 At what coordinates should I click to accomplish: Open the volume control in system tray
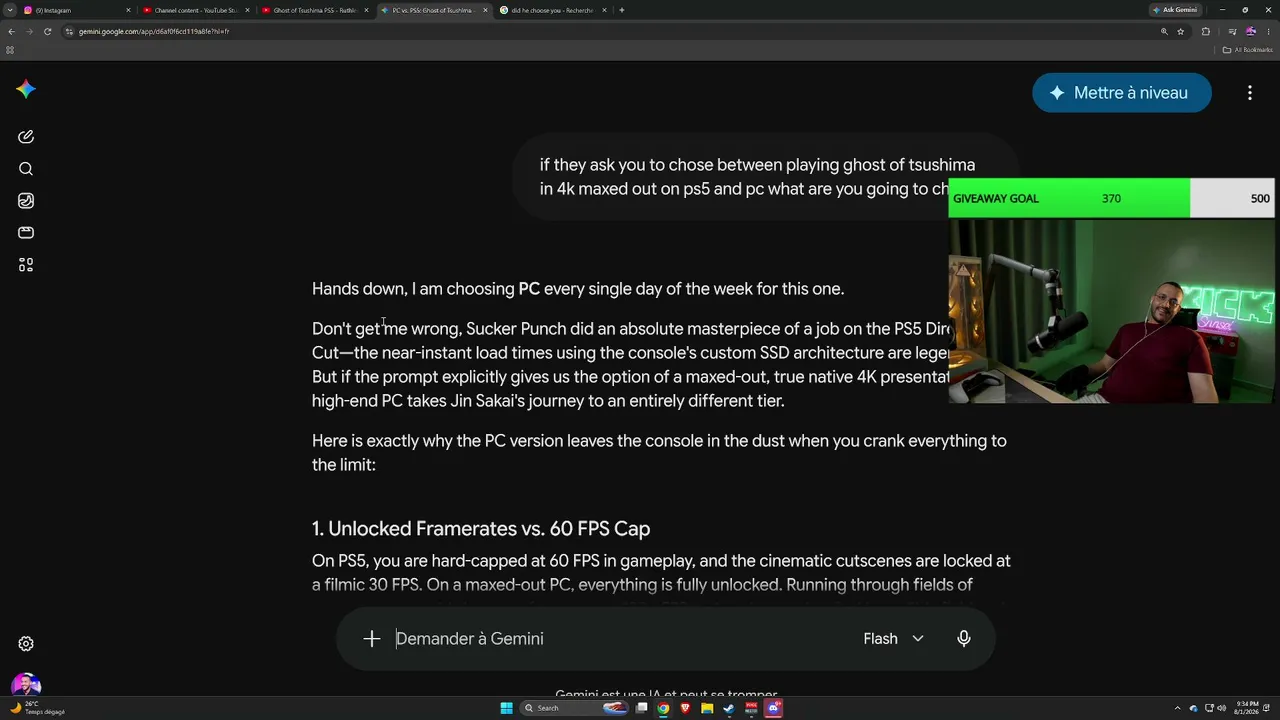[1222, 708]
